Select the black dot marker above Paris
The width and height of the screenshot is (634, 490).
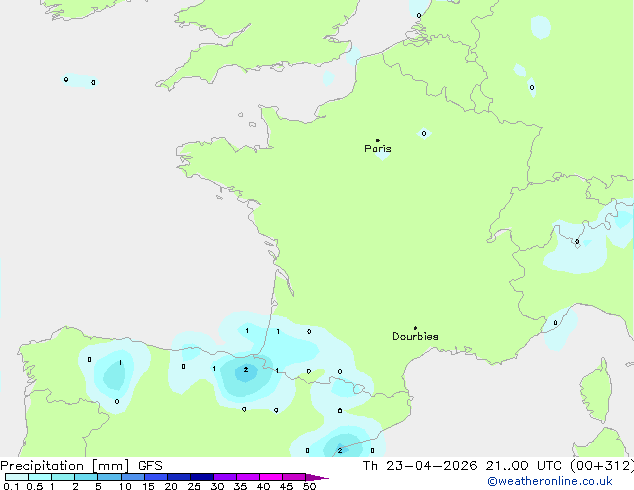click(378, 140)
